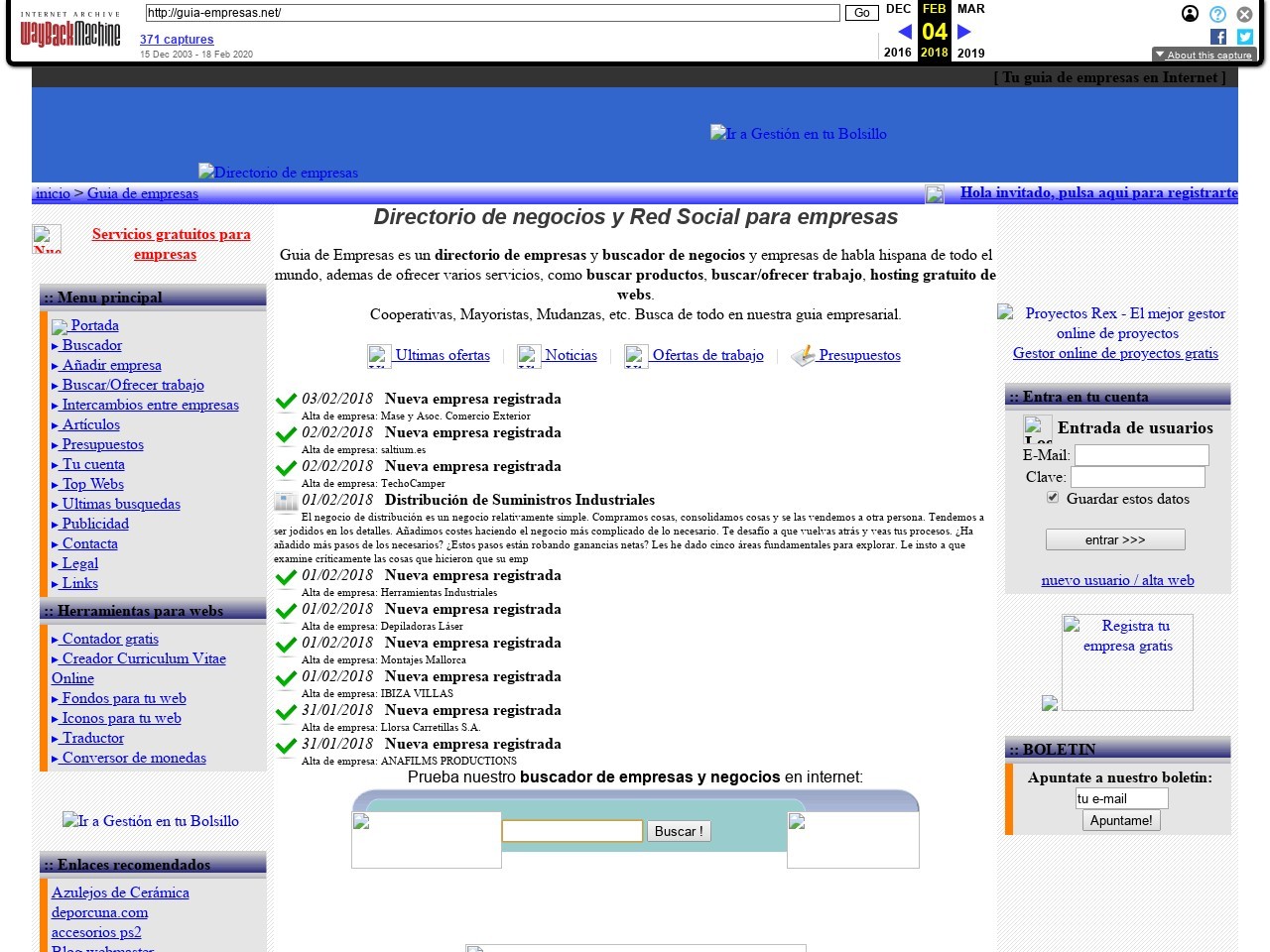Go to previous capture with left arrow
The image size is (1270, 952).
(904, 32)
